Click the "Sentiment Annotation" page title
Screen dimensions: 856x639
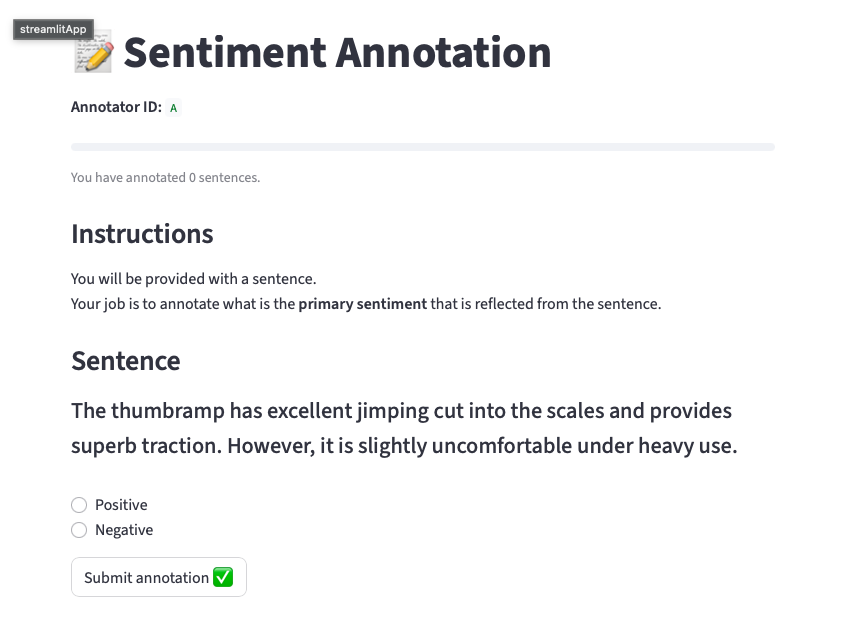pyautogui.click(x=337, y=52)
